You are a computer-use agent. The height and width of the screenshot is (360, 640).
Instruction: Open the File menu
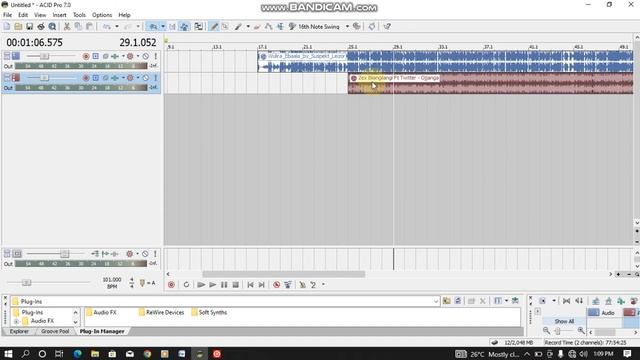pos(7,15)
